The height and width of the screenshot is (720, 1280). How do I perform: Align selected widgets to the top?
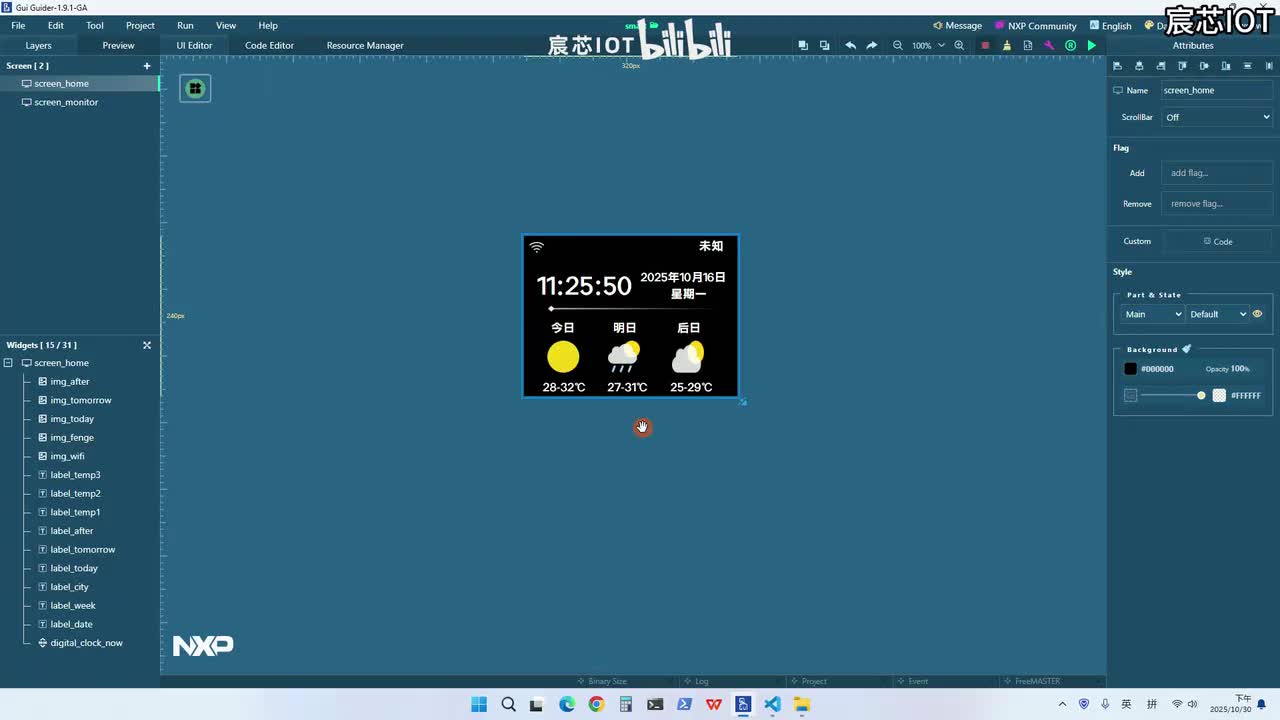pyautogui.click(x=1182, y=66)
